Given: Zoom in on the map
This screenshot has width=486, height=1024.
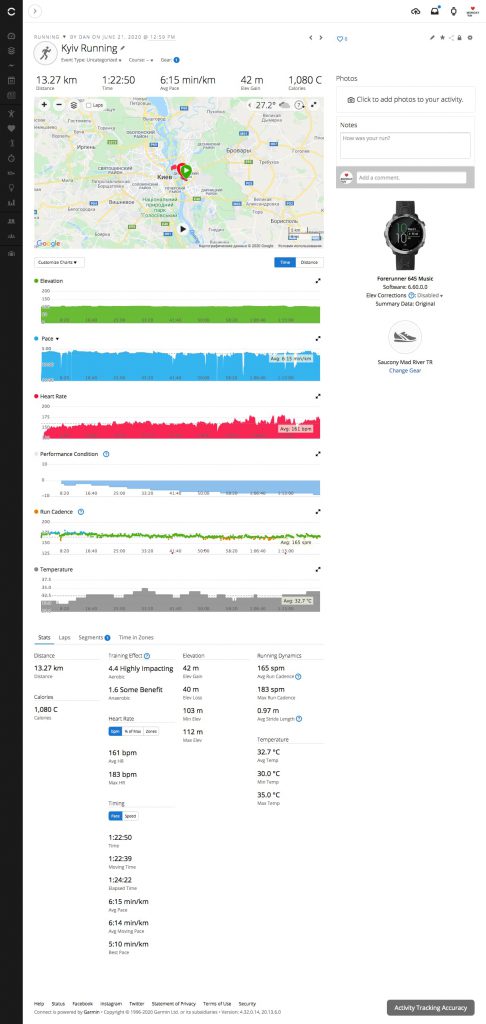Looking at the screenshot, I should (44, 104).
